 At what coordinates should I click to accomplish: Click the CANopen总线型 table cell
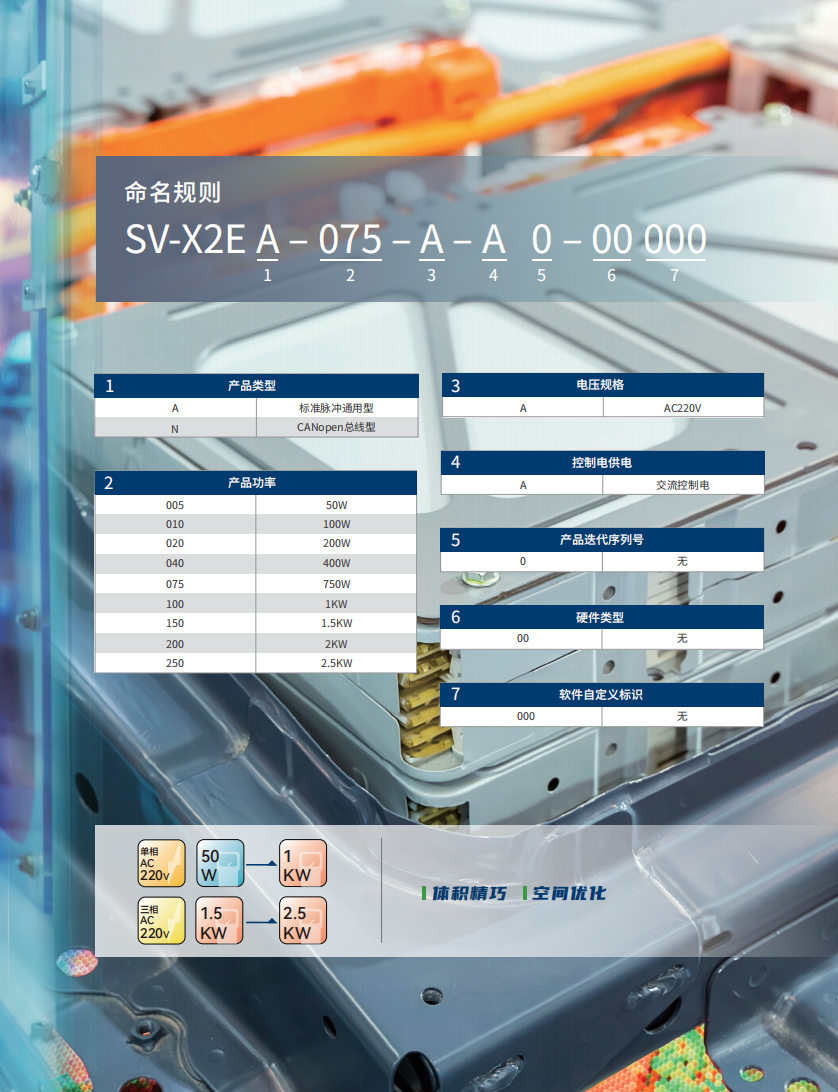337,427
